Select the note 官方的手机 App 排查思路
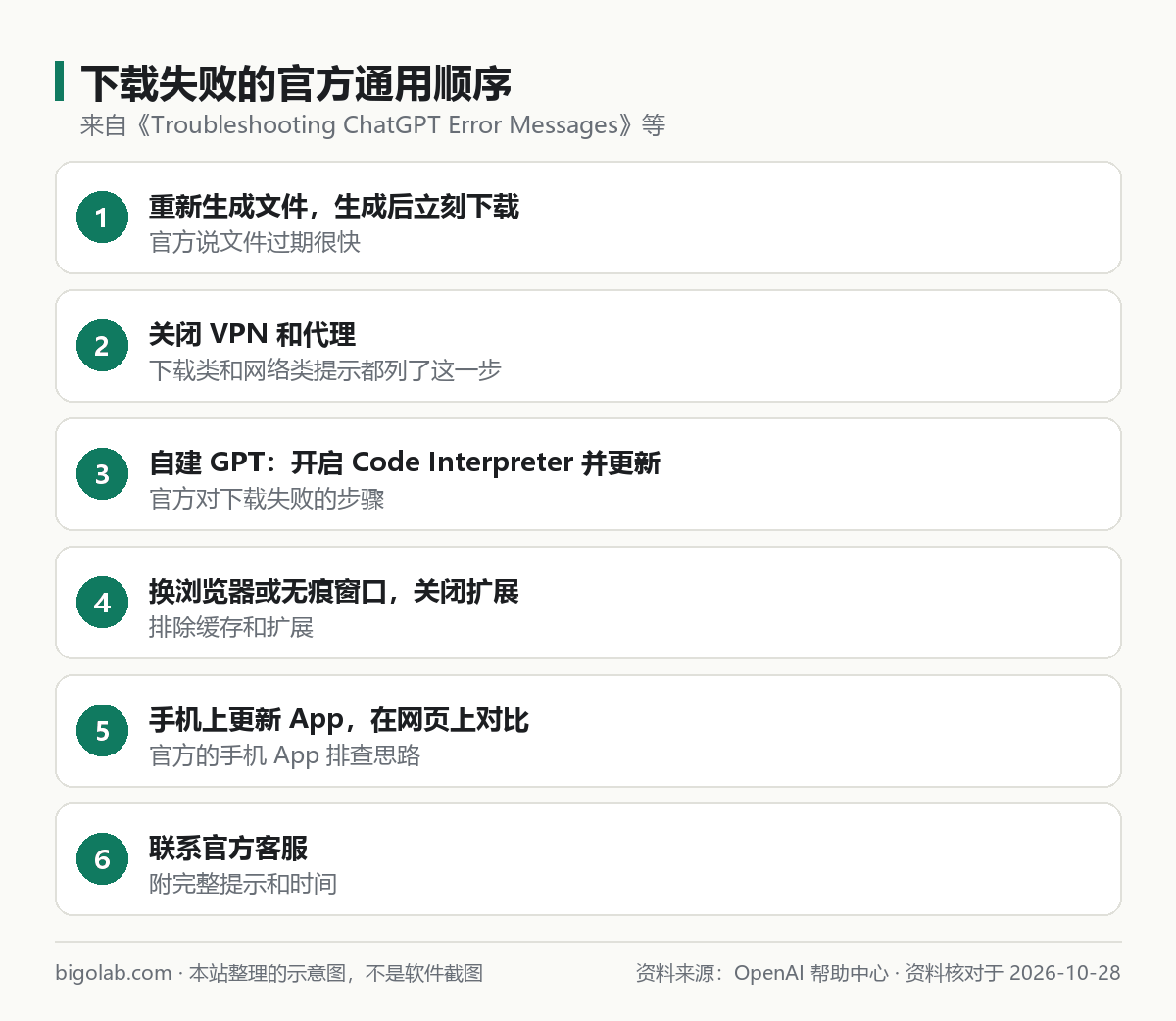The width and height of the screenshot is (1176, 1021). pyautogui.click(x=285, y=755)
